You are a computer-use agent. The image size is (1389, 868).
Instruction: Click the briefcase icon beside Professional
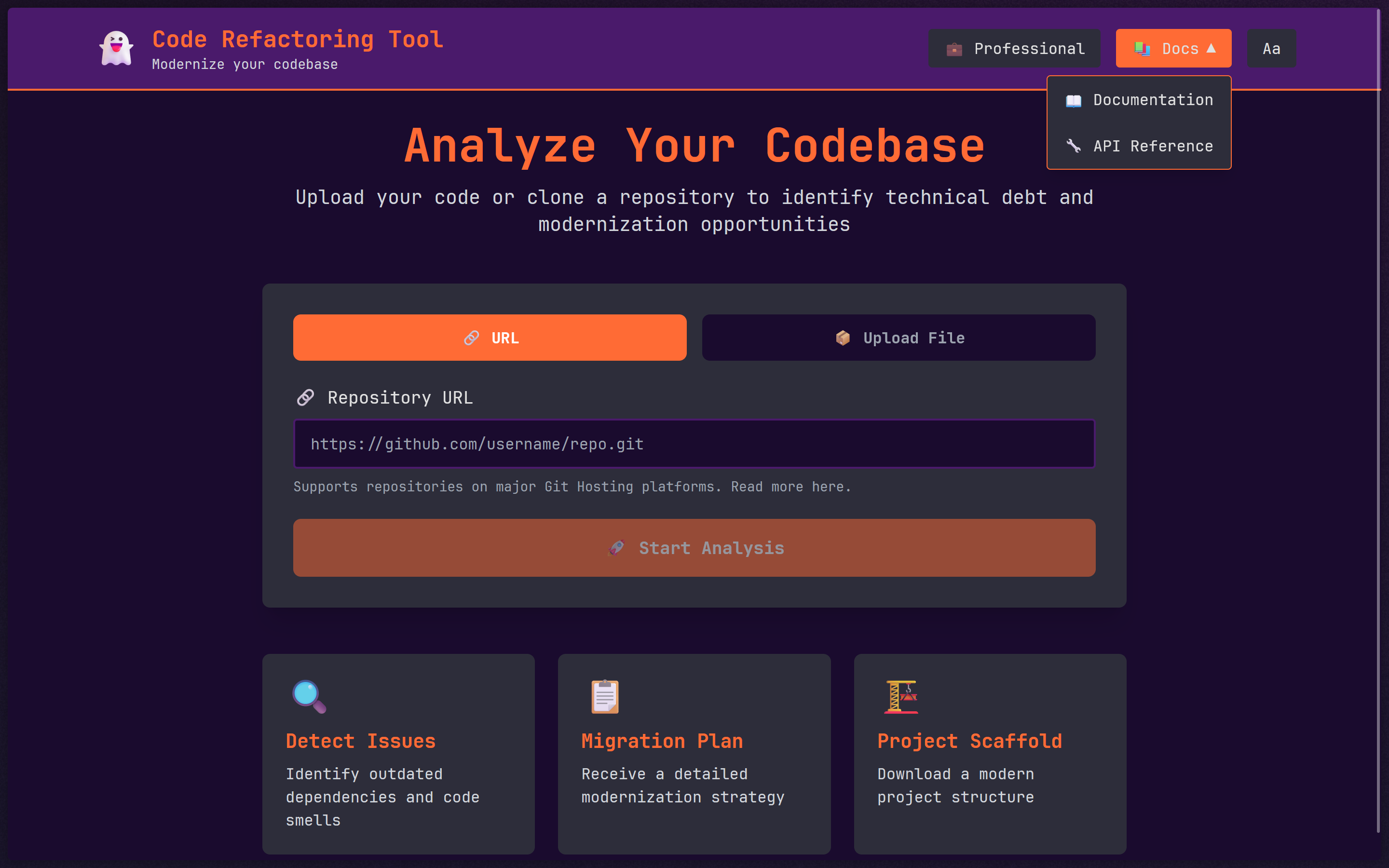coord(954,49)
